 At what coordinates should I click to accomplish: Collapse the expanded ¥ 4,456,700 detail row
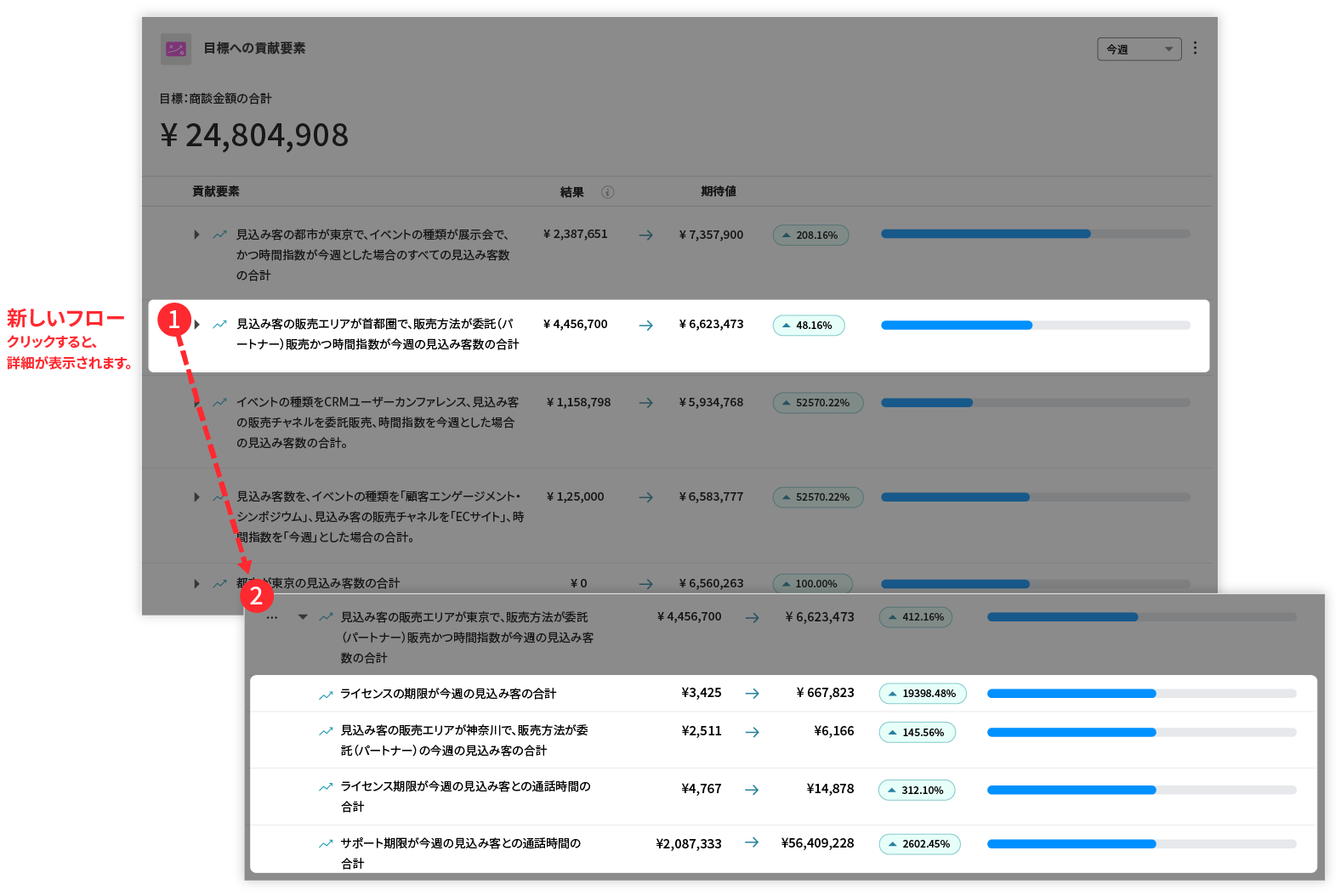[x=303, y=617]
